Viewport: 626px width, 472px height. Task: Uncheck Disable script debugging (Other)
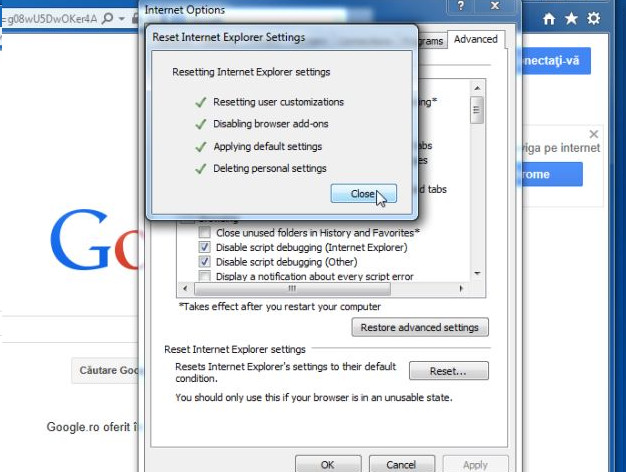pyautogui.click(x=205, y=262)
